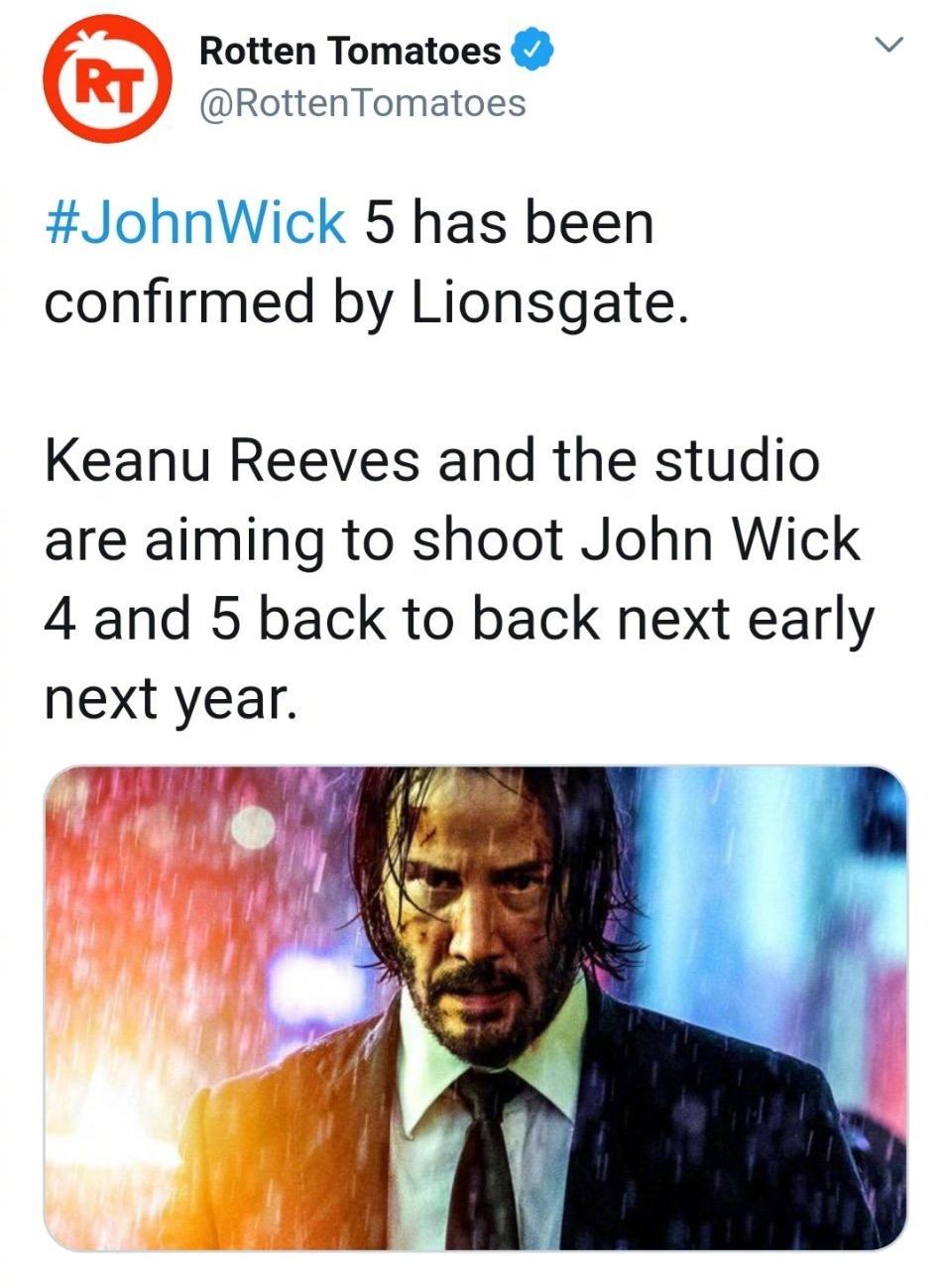The height and width of the screenshot is (1288, 952).
Task: Open the #JohnWick hashtag
Action: click(x=194, y=222)
